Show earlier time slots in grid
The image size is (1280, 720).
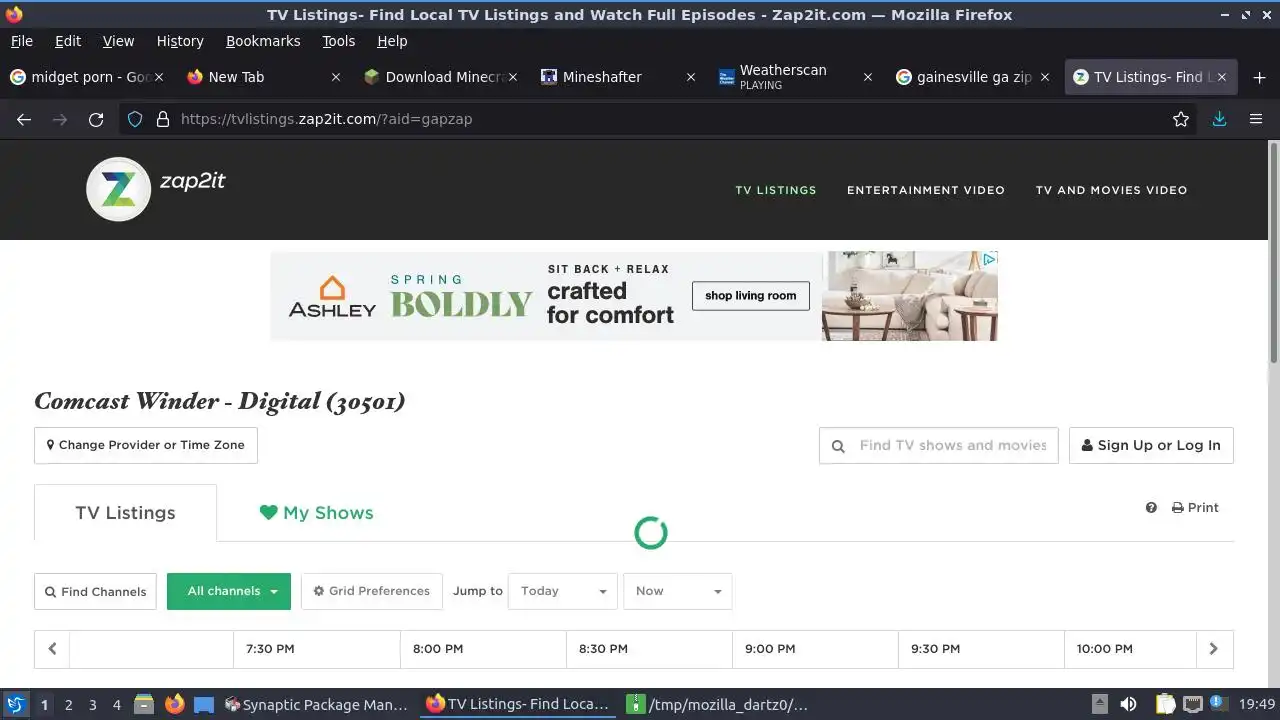coord(52,649)
